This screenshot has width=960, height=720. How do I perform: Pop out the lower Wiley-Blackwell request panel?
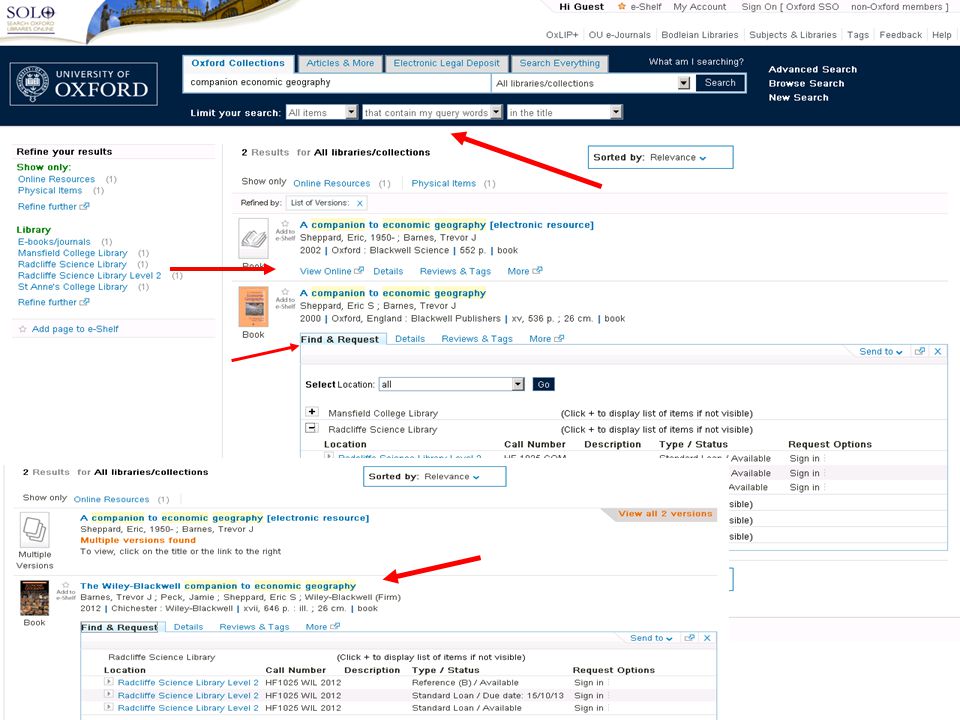tap(689, 638)
